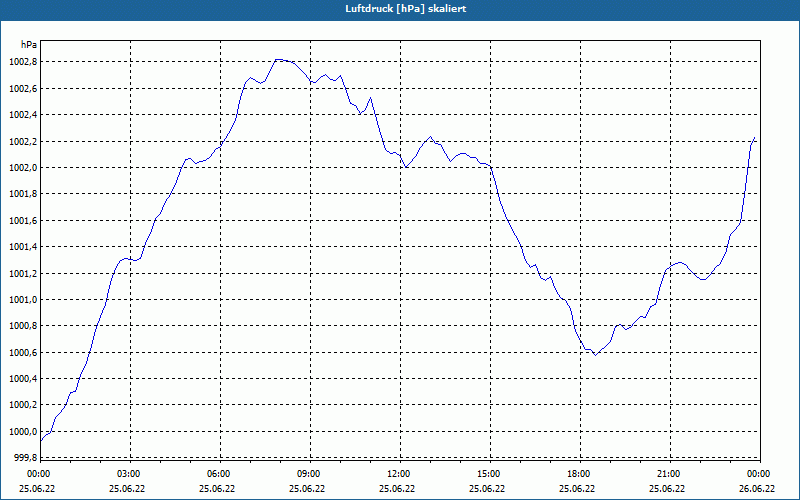Click the date "26.06.22" on x-axis
800x500 pixels.
coord(757,489)
